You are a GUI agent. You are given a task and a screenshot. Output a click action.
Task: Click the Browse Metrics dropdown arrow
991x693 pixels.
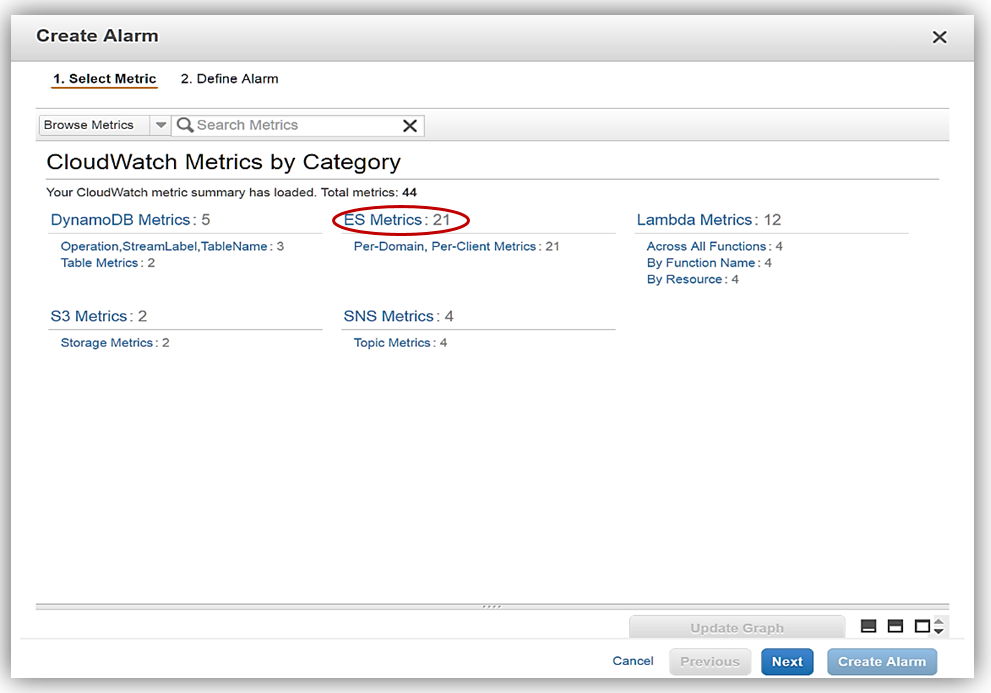[x=161, y=125]
